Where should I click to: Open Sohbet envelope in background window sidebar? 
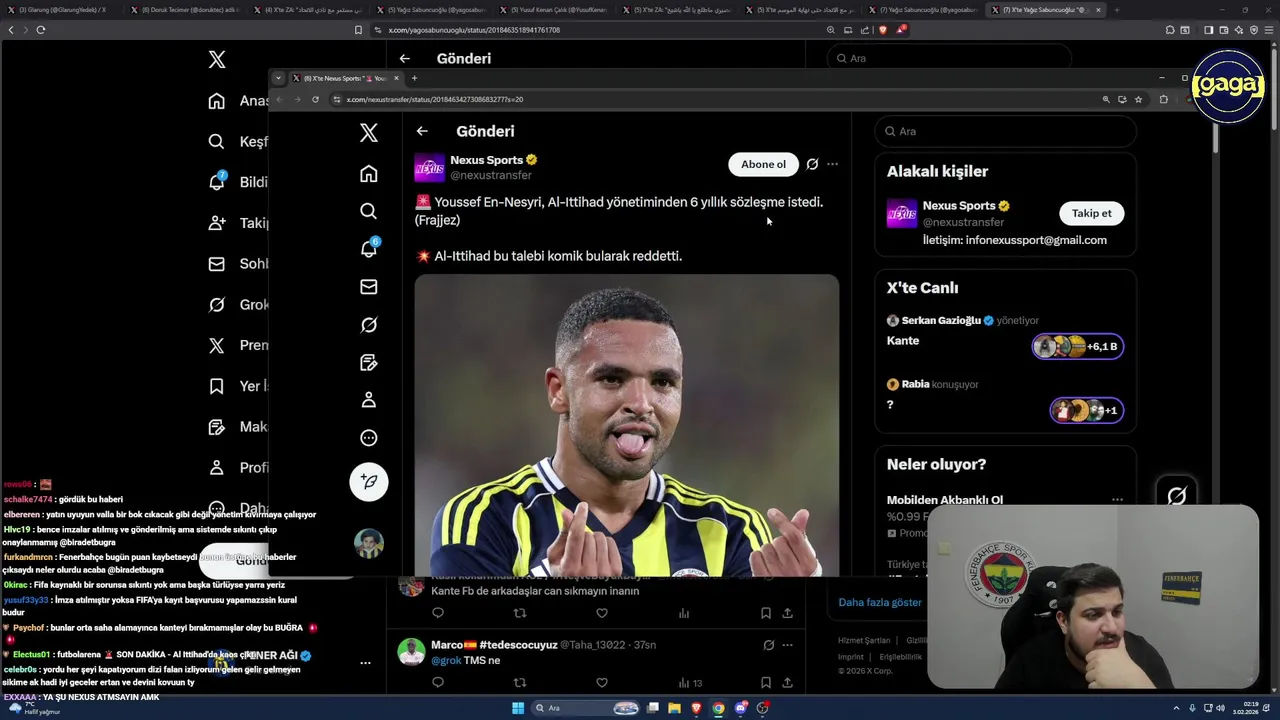pyautogui.click(x=217, y=264)
